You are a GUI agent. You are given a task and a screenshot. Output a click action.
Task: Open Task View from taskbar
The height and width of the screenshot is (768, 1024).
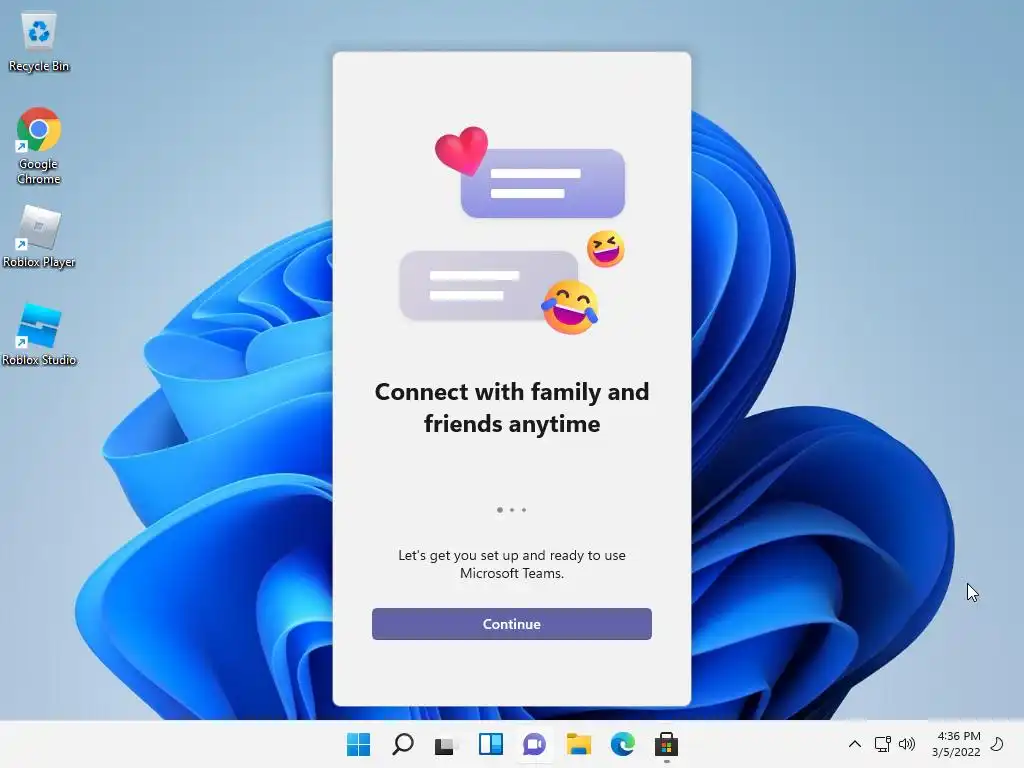[x=445, y=744]
